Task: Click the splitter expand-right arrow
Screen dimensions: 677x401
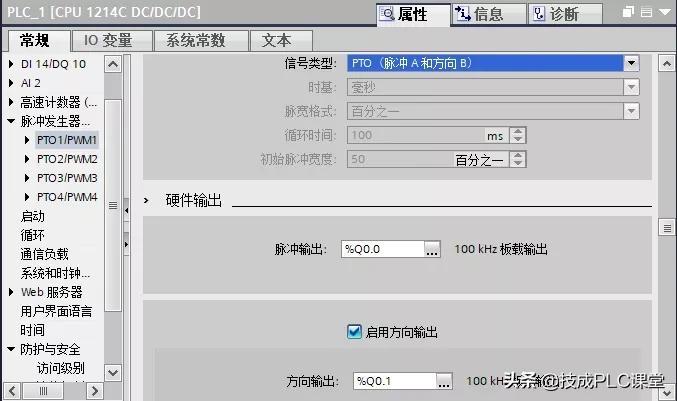Action: tap(127, 244)
